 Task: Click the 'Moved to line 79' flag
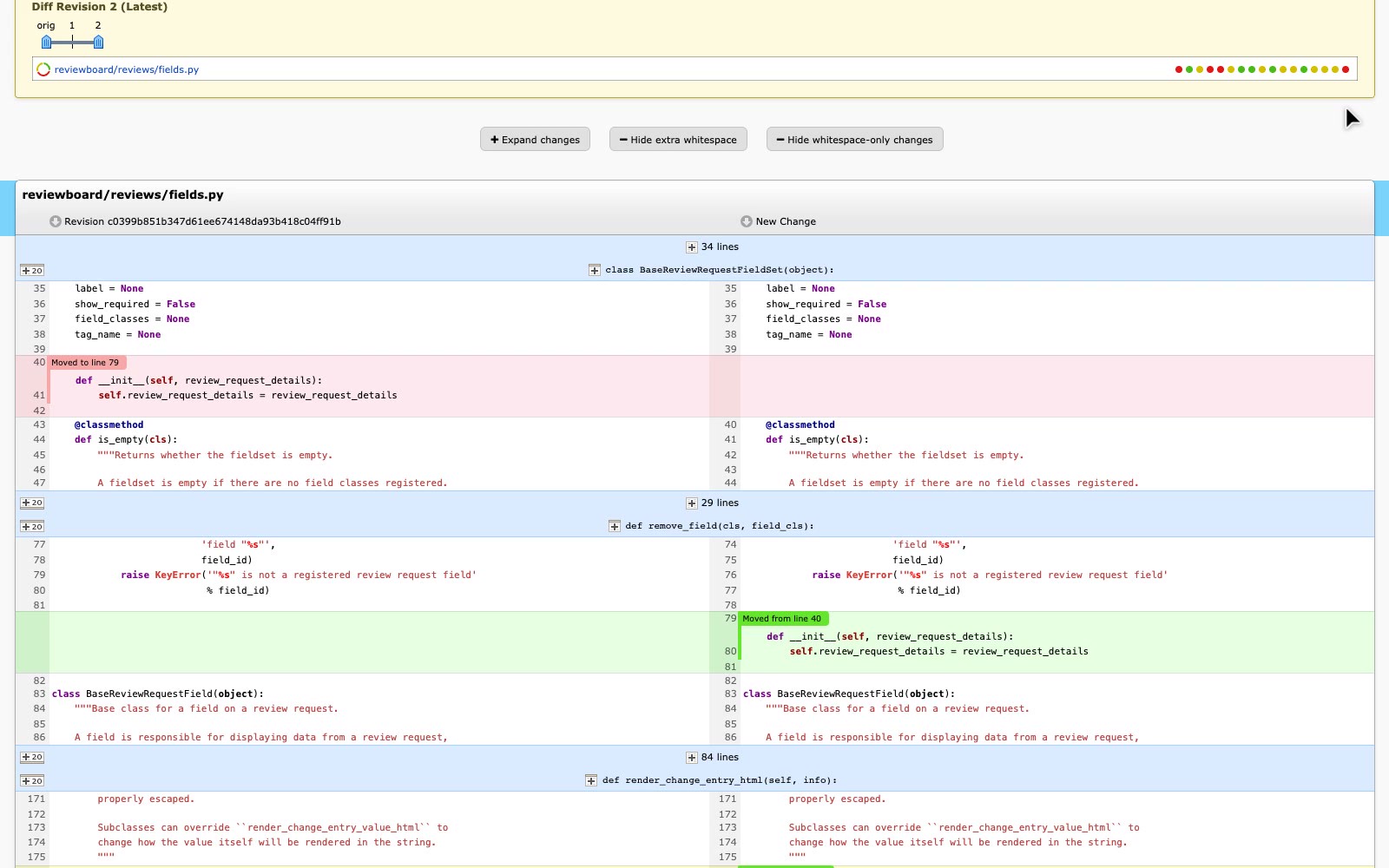point(86,363)
